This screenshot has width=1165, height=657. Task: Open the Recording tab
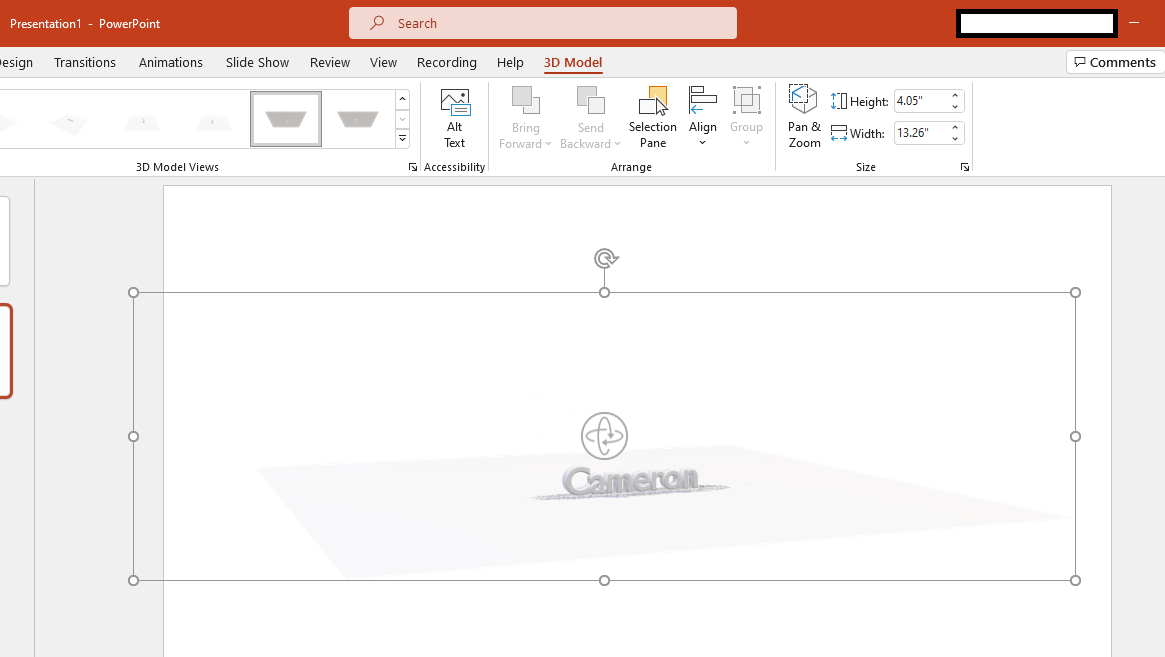point(447,62)
